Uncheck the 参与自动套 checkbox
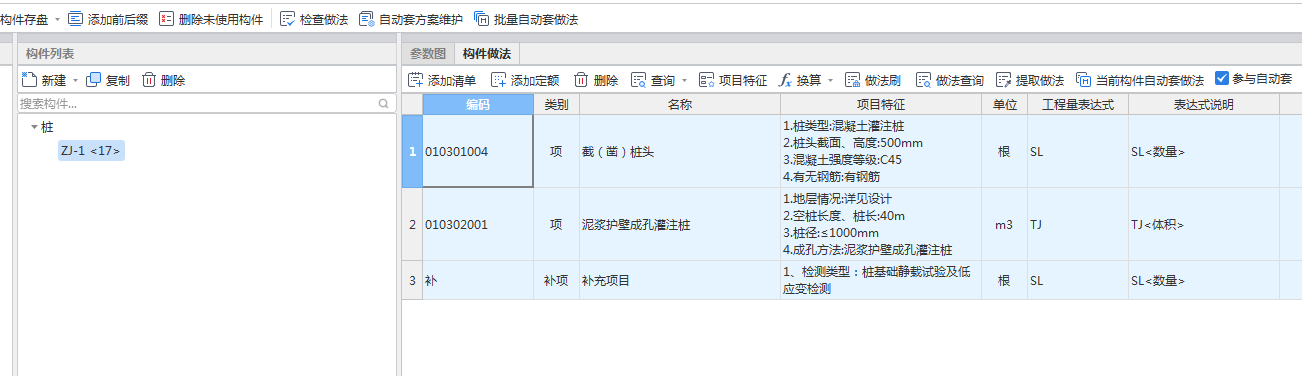This screenshot has height=376, width=1302. point(1221,78)
